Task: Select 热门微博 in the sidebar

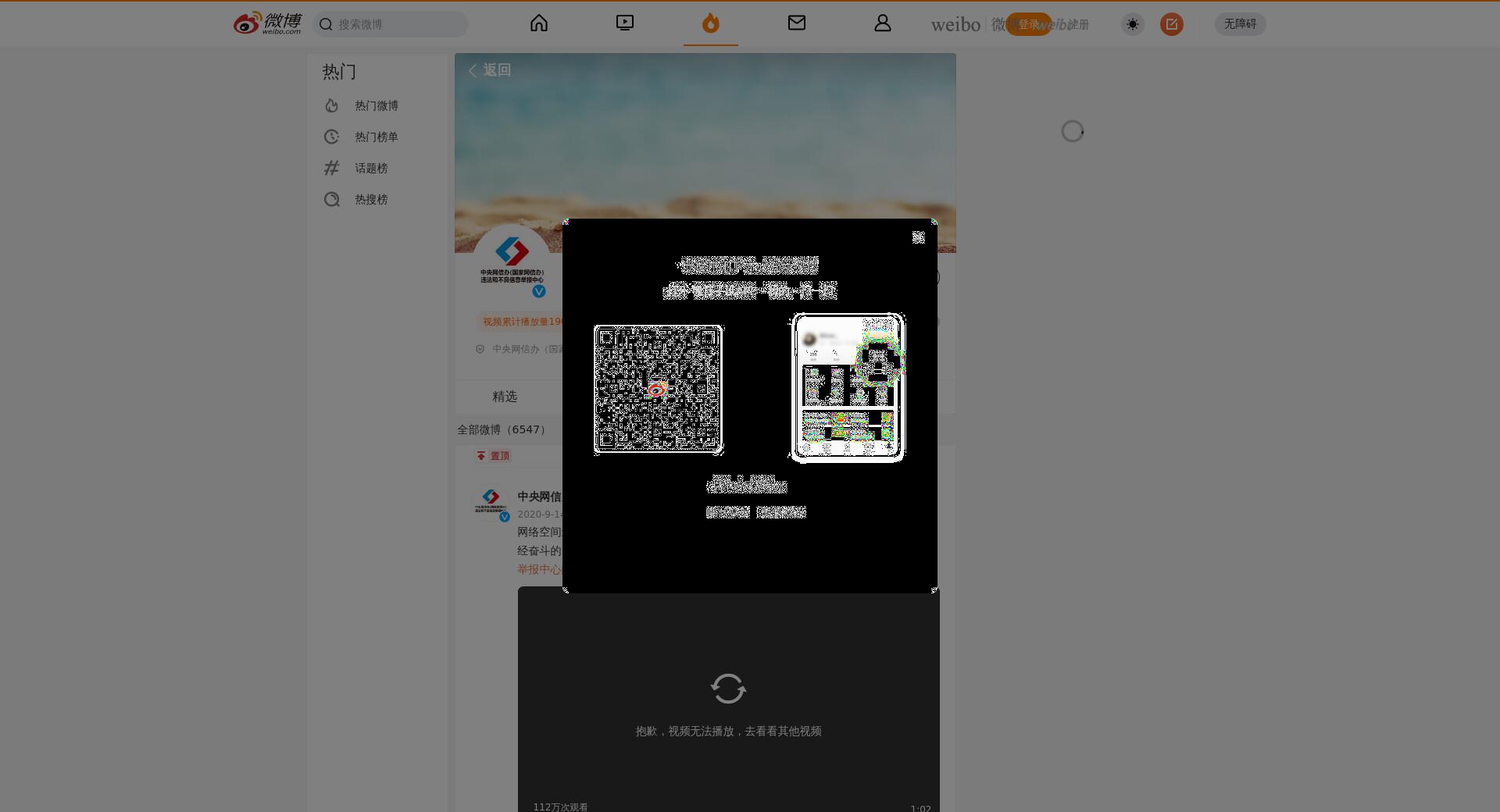Action: pos(377,105)
